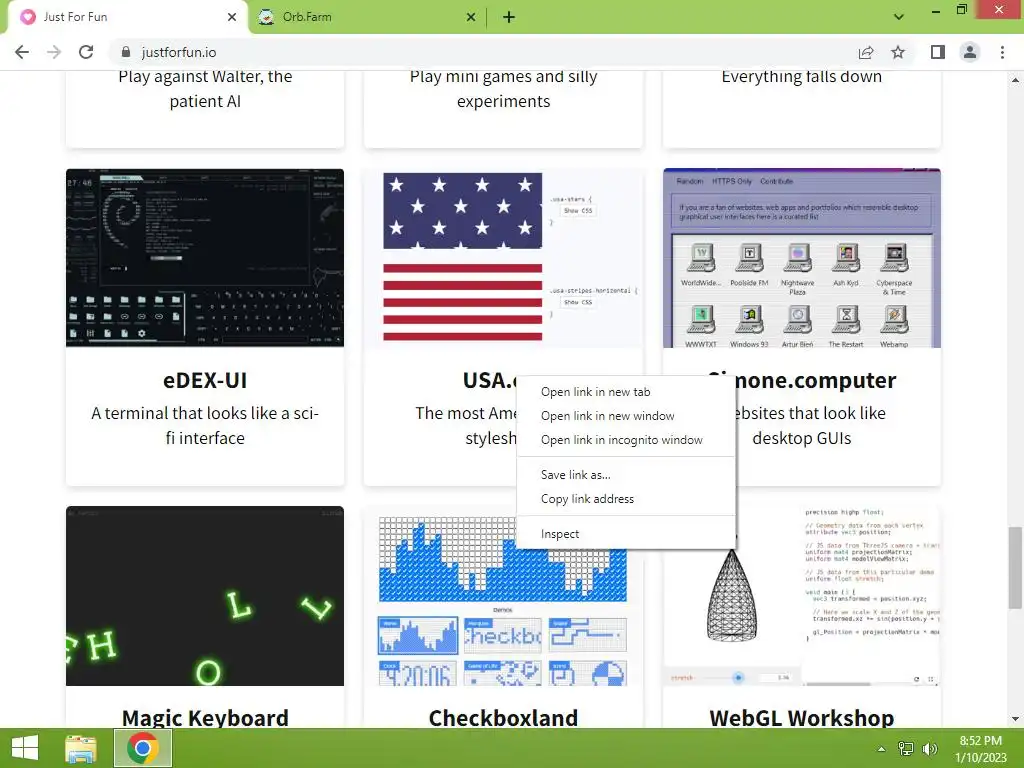The width and height of the screenshot is (1024, 768).
Task: Close the Orb.Farm tab
Action: pos(471,17)
